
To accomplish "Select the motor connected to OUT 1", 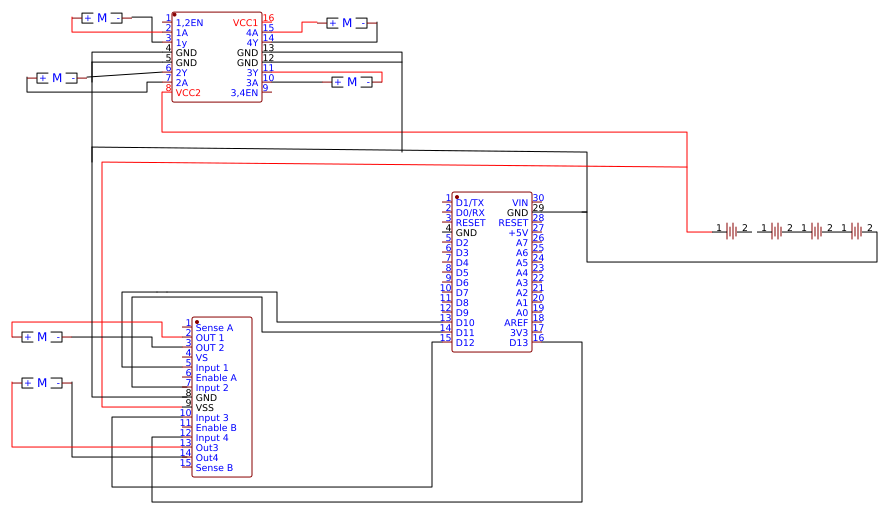I will [42, 337].
